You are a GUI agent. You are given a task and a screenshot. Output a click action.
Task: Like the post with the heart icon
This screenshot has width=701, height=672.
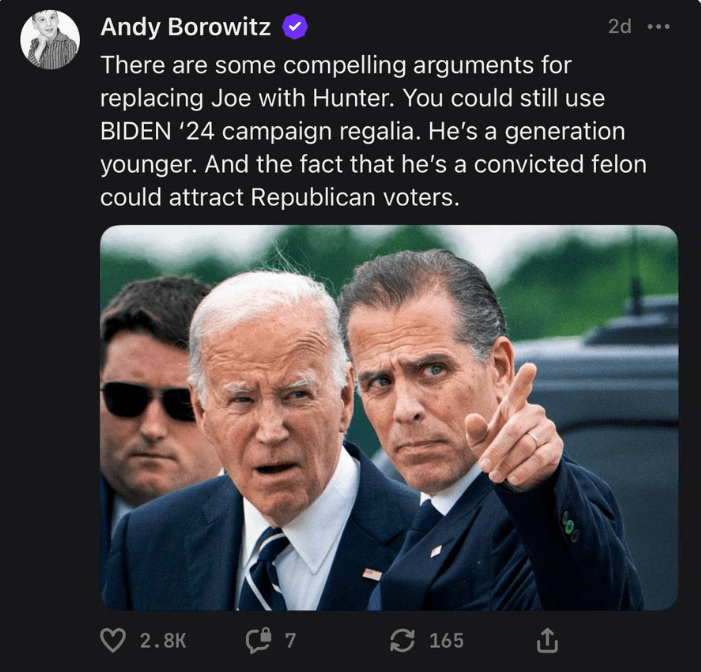click(x=115, y=641)
